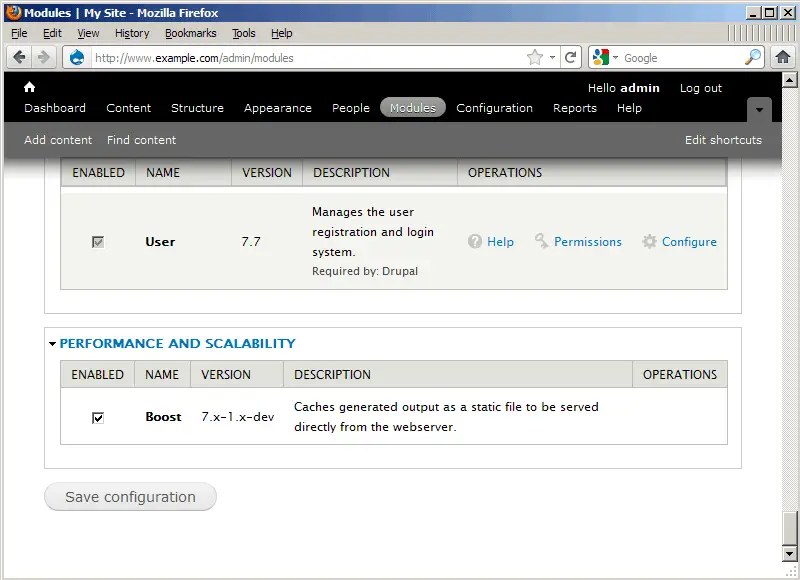Image resolution: width=800 pixels, height=580 pixels.
Task: Click the magnifying glass search icon
Action: coord(753,57)
